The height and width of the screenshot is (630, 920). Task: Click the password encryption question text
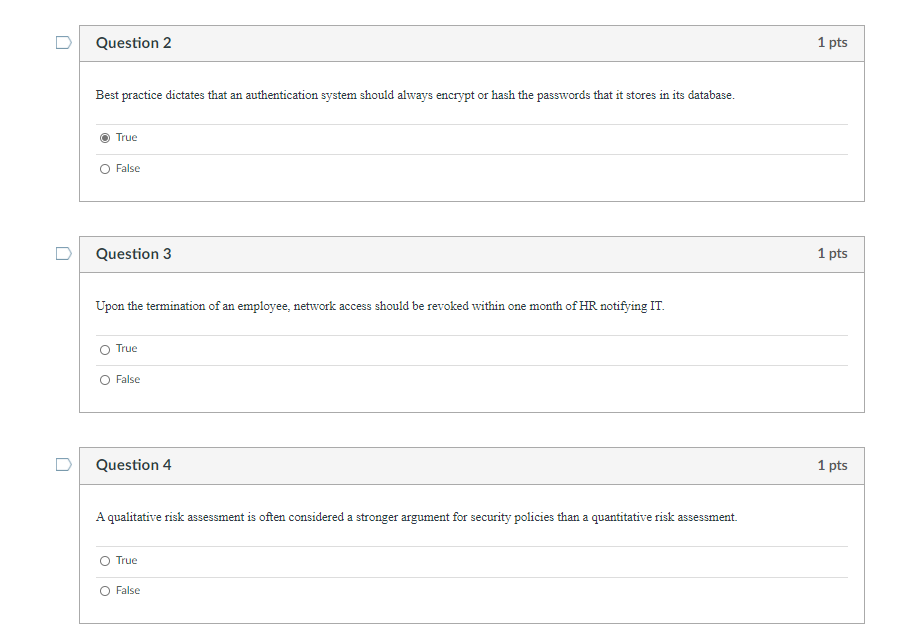[413, 95]
